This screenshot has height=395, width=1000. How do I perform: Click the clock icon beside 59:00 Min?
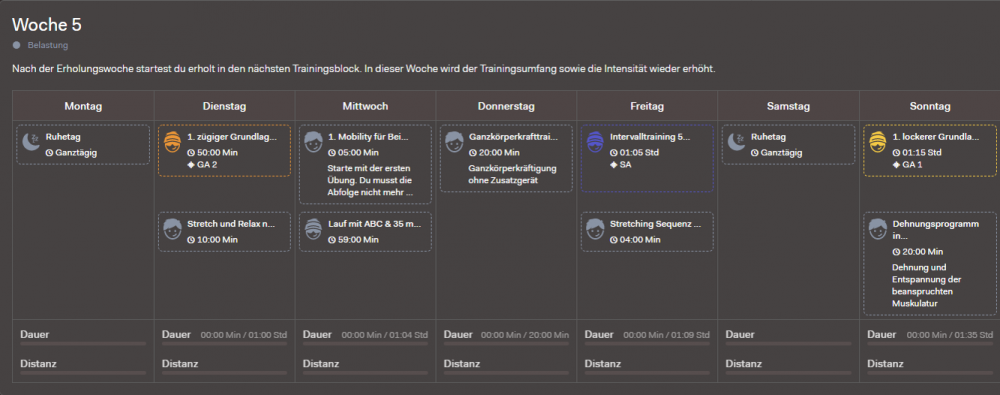coord(332,240)
